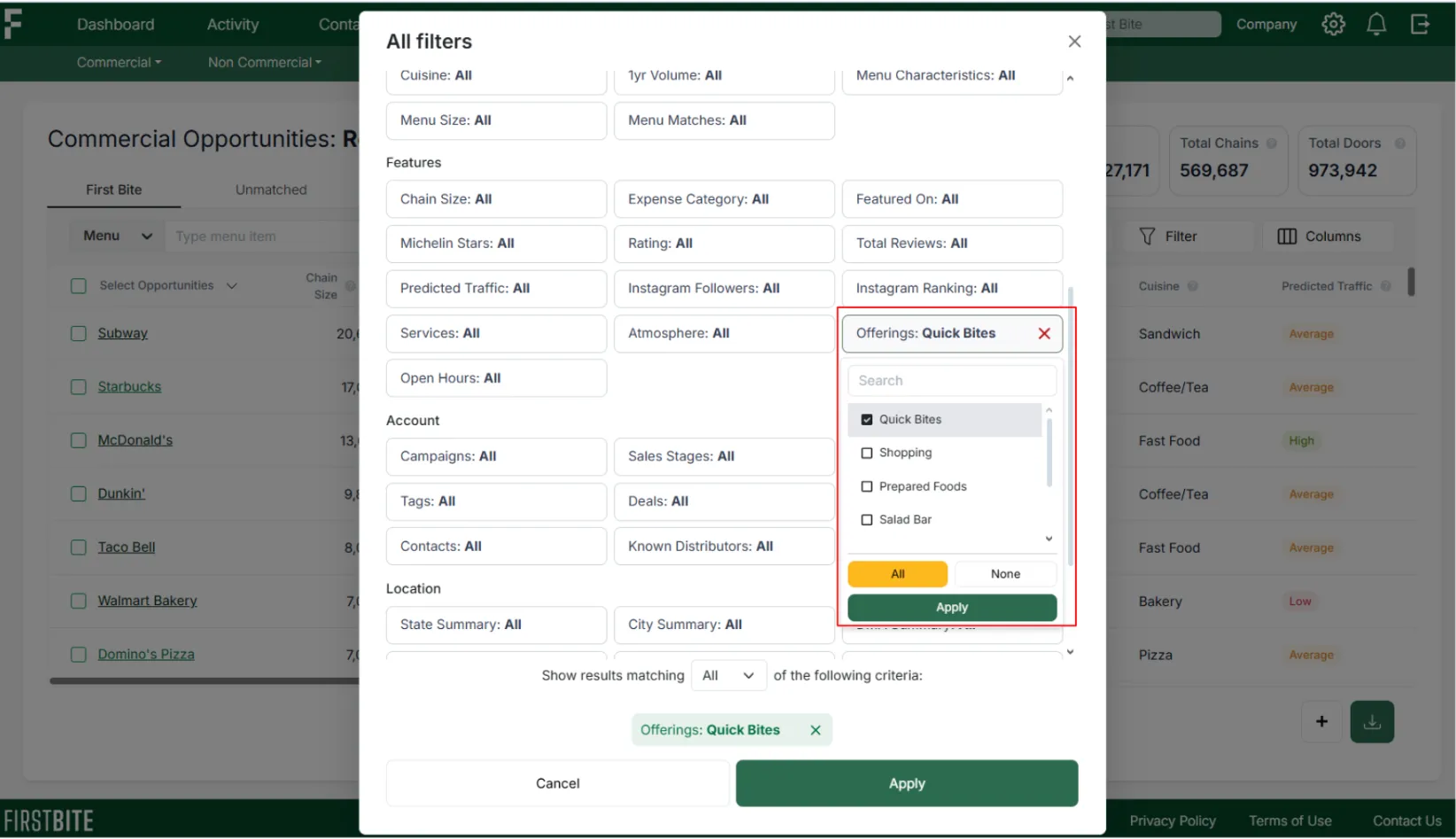Image resolution: width=1456 pixels, height=839 pixels.
Task: Open the Dunkin' link
Action: click(x=121, y=494)
